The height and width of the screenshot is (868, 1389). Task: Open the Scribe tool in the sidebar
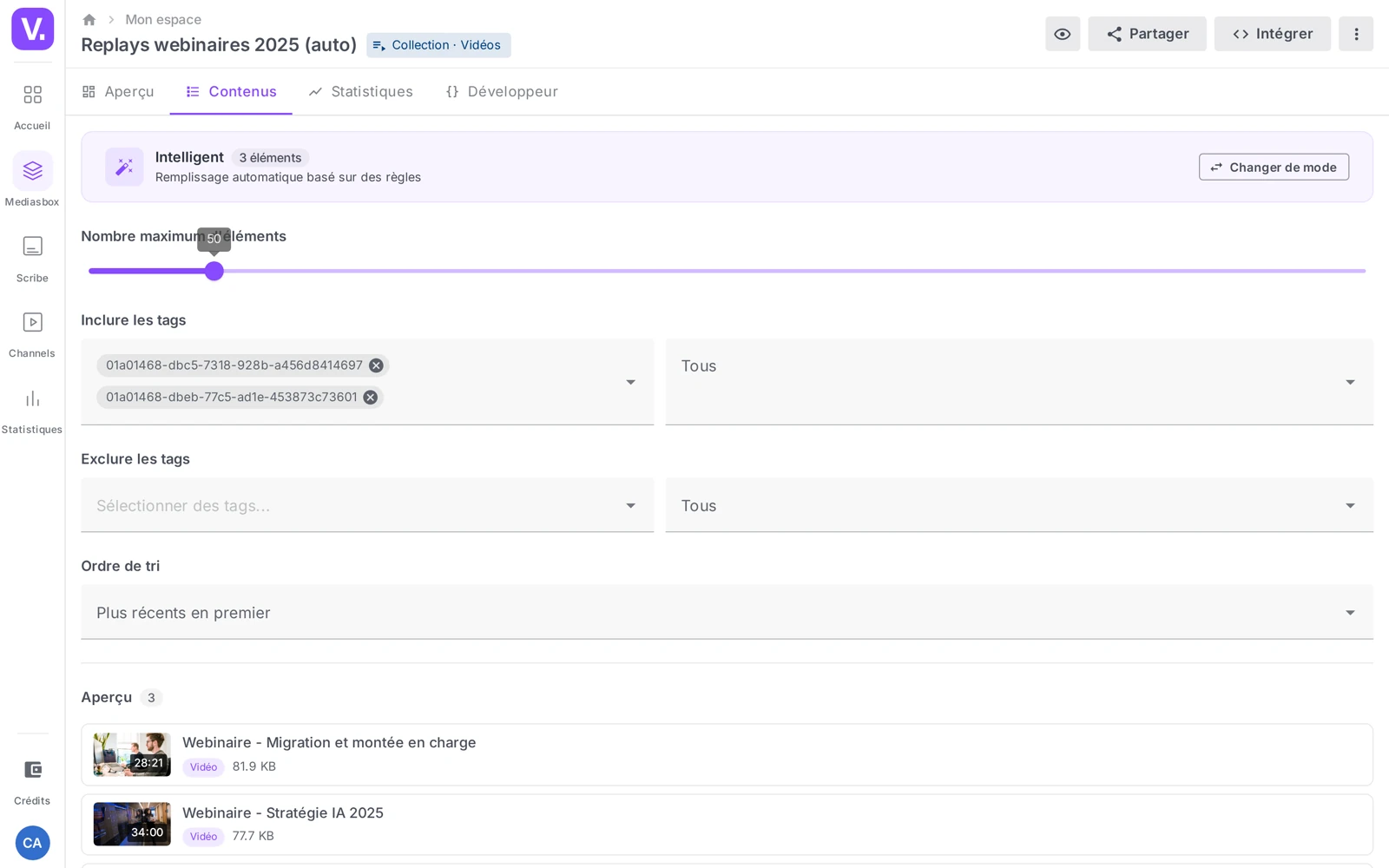coord(32,258)
